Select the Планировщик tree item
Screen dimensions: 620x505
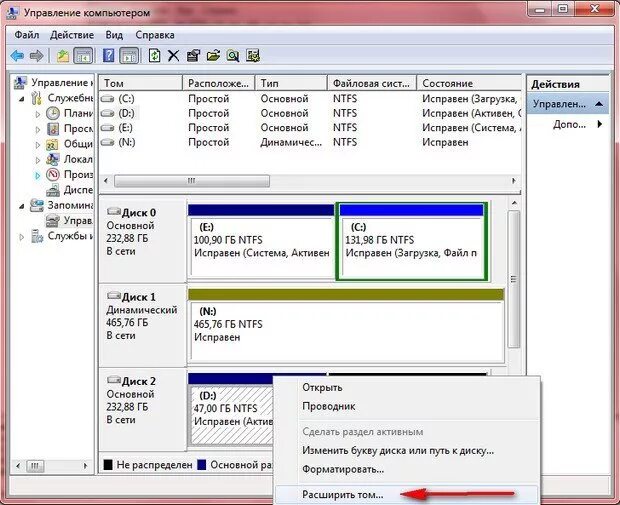[70, 113]
